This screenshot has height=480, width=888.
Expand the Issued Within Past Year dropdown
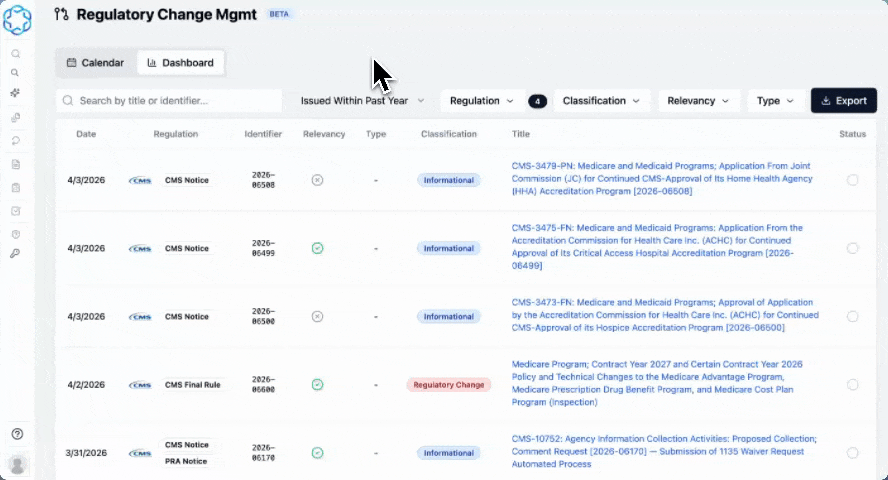coord(362,101)
